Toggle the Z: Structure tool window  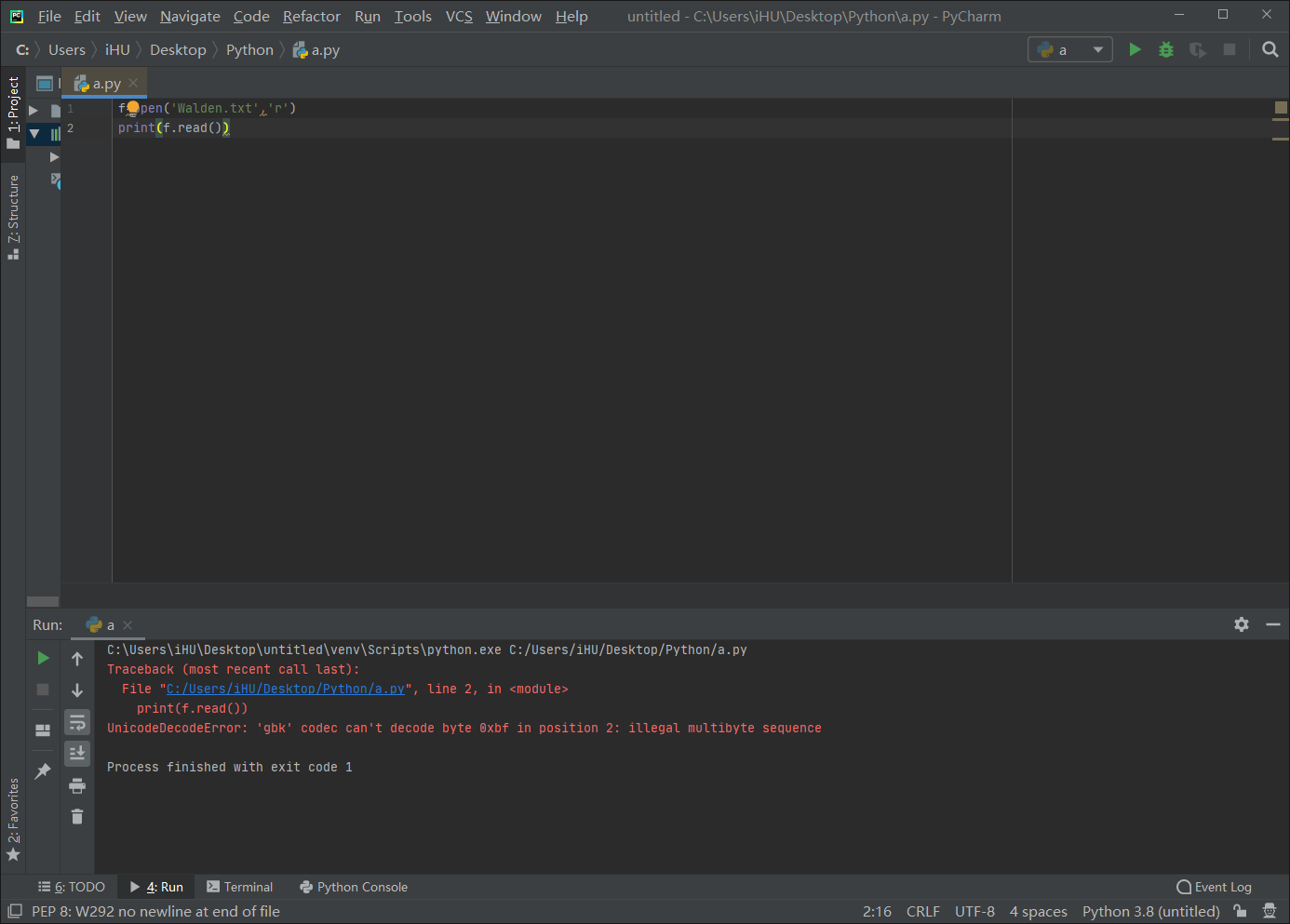(13, 217)
